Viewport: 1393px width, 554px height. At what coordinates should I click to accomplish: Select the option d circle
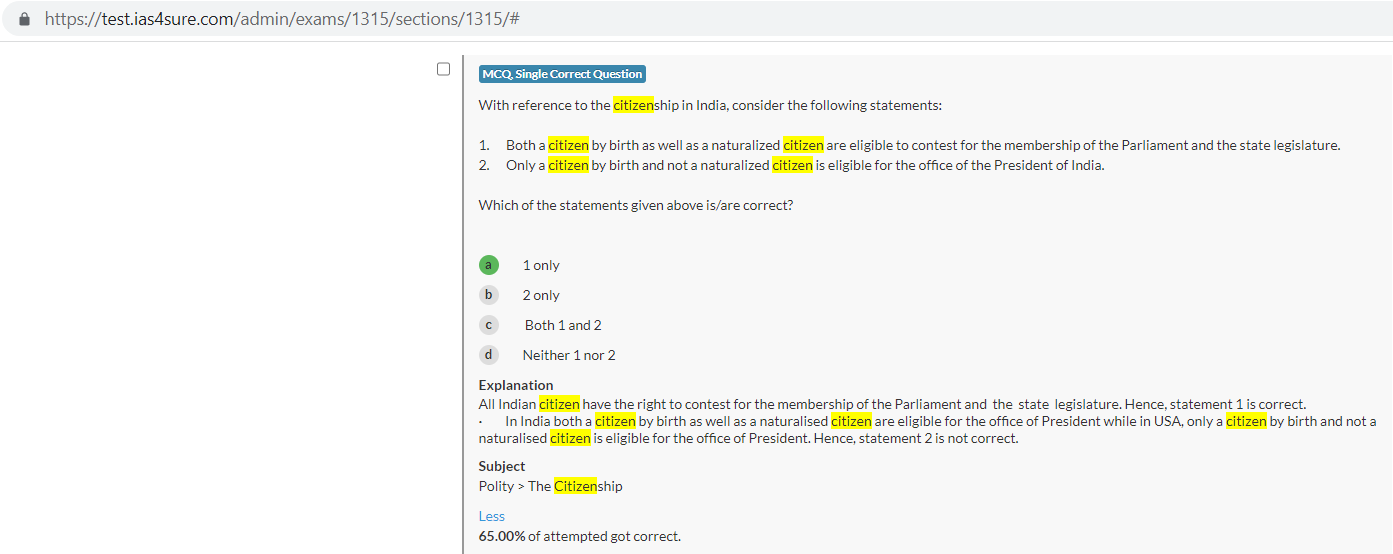(488, 355)
